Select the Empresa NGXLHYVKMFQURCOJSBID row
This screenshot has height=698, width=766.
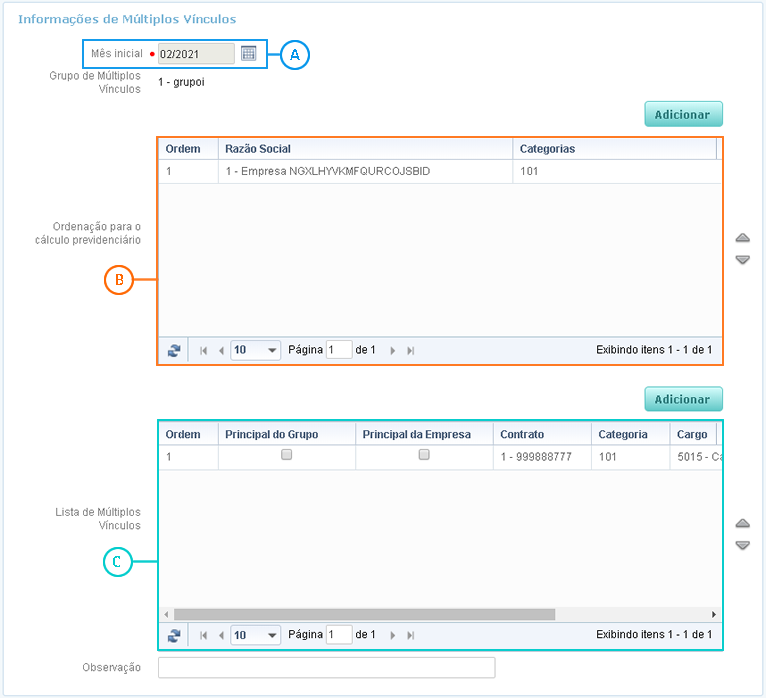coord(327,172)
